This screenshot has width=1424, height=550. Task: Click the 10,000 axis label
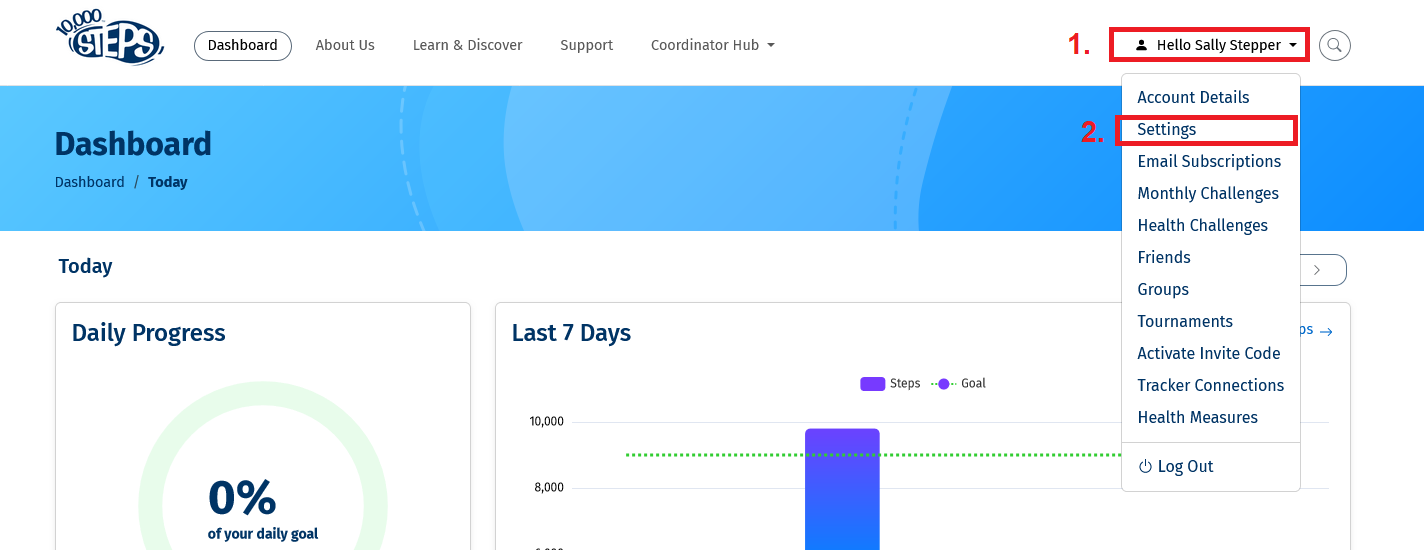(547, 422)
